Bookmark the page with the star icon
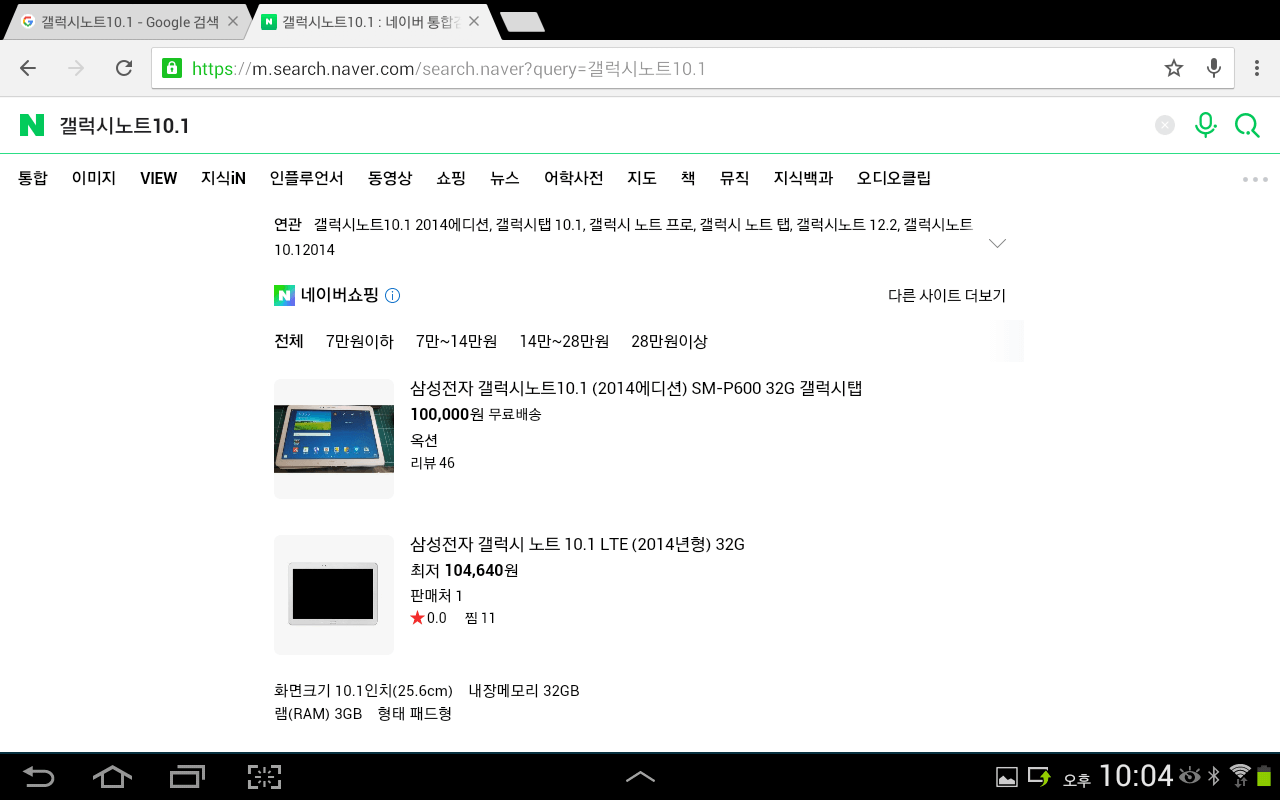This screenshot has height=800, width=1280. [1173, 68]
